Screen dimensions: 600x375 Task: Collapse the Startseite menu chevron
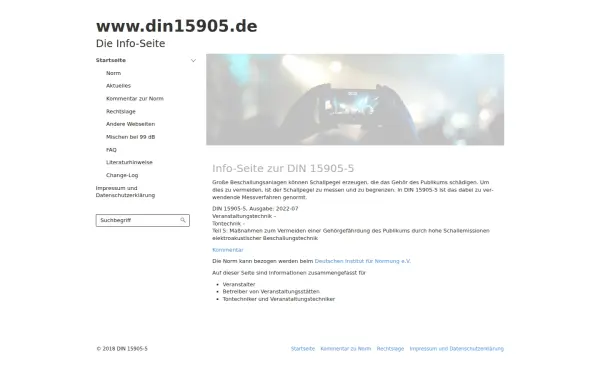pos(193,60)
